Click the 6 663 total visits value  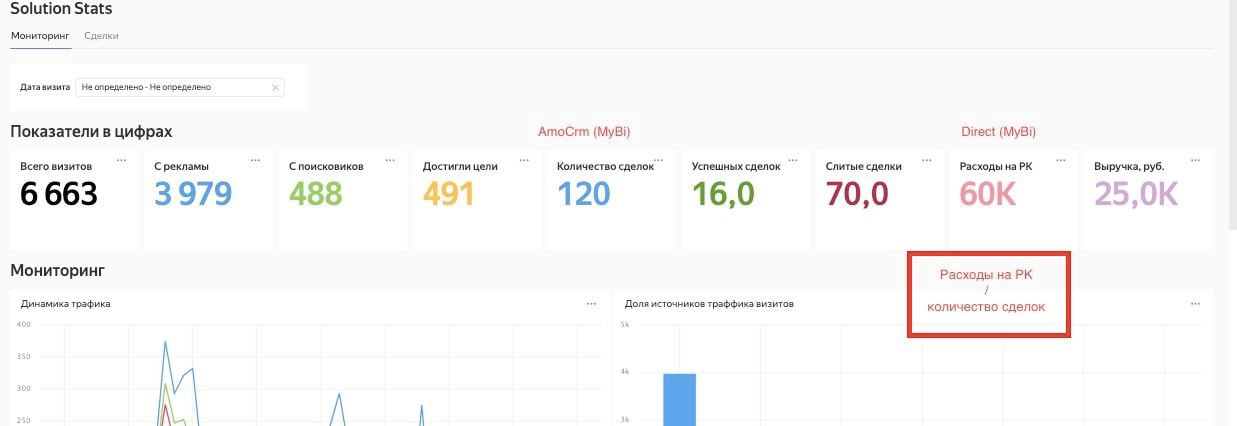(x=59, y=194)
